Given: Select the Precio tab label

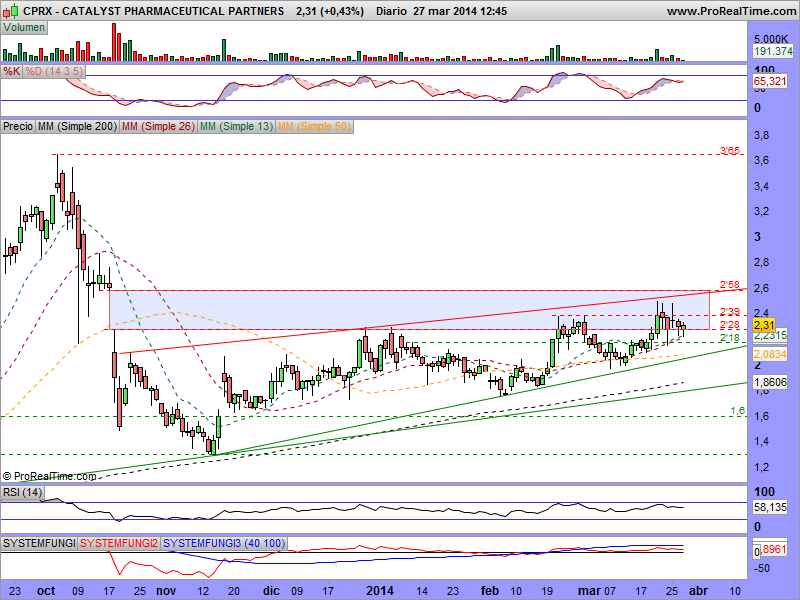Looking at the screenshot, I should 18,127.
